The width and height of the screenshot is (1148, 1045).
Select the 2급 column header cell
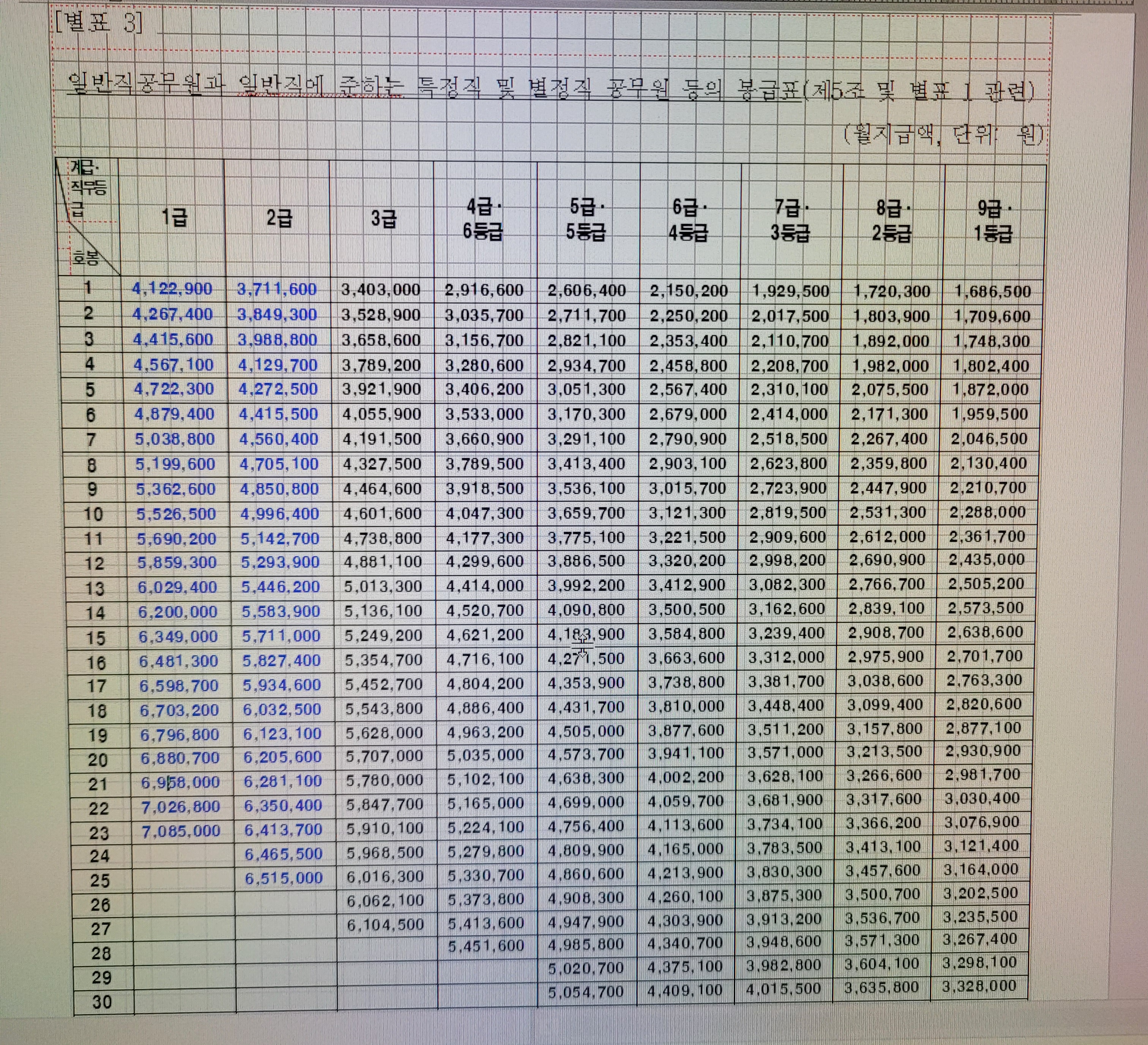(x=279, y=218)
